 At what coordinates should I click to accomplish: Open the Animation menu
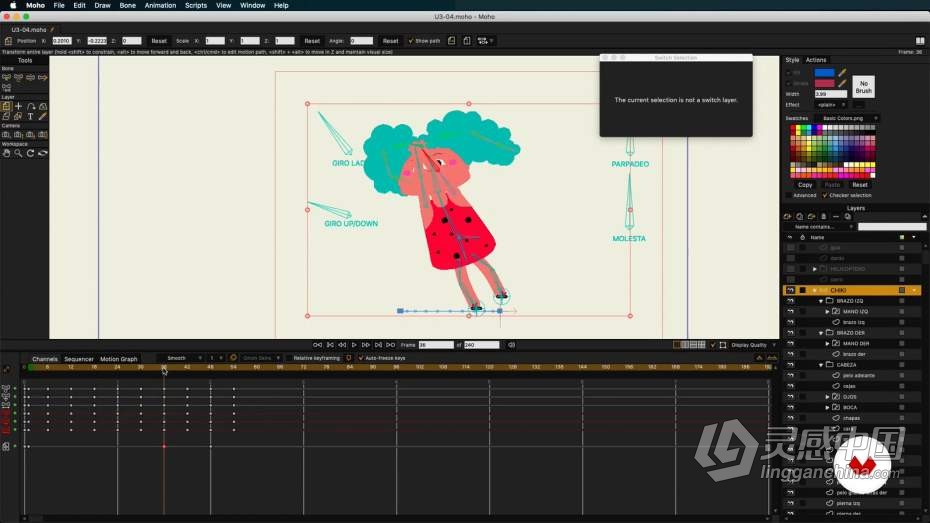[x=160, y=5]
